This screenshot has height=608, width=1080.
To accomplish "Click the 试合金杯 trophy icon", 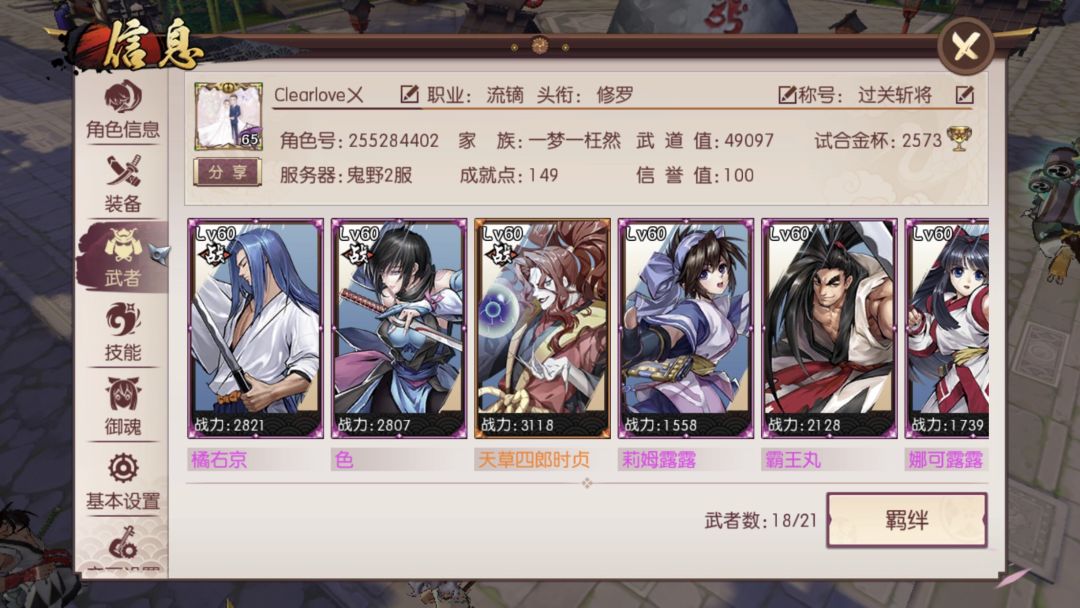I will click(959, 139).
